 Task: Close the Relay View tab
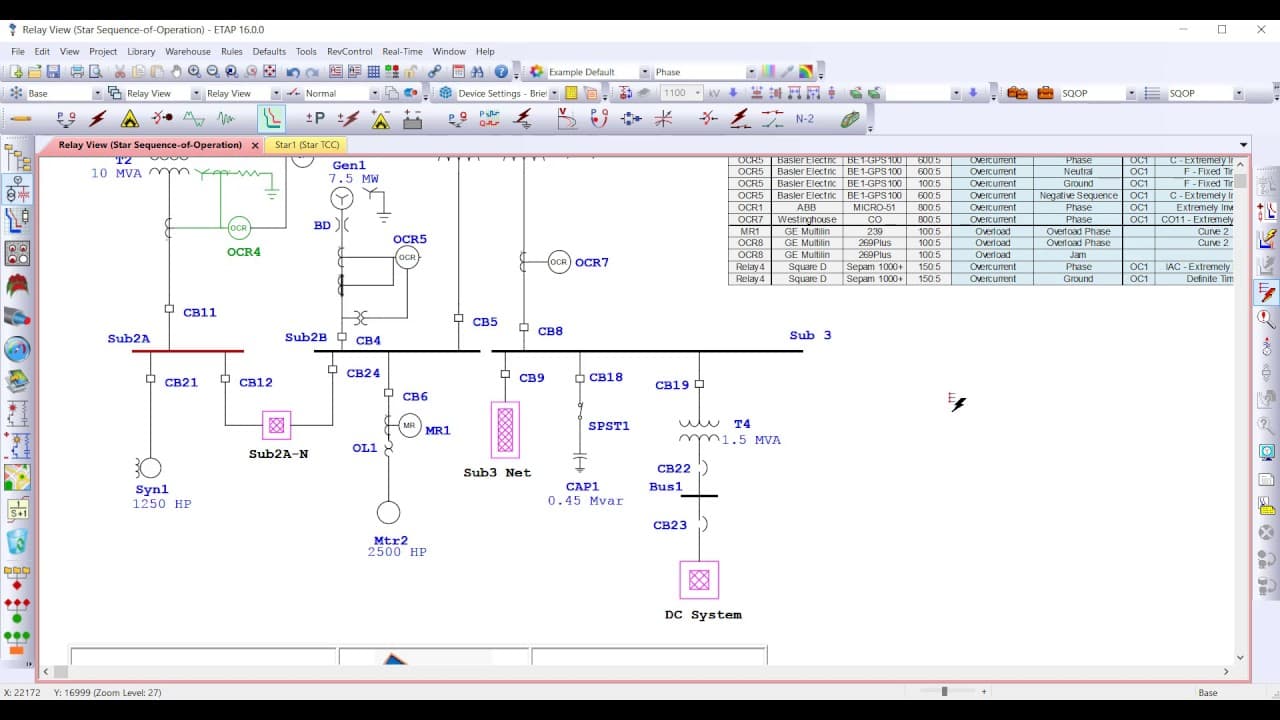255,145
